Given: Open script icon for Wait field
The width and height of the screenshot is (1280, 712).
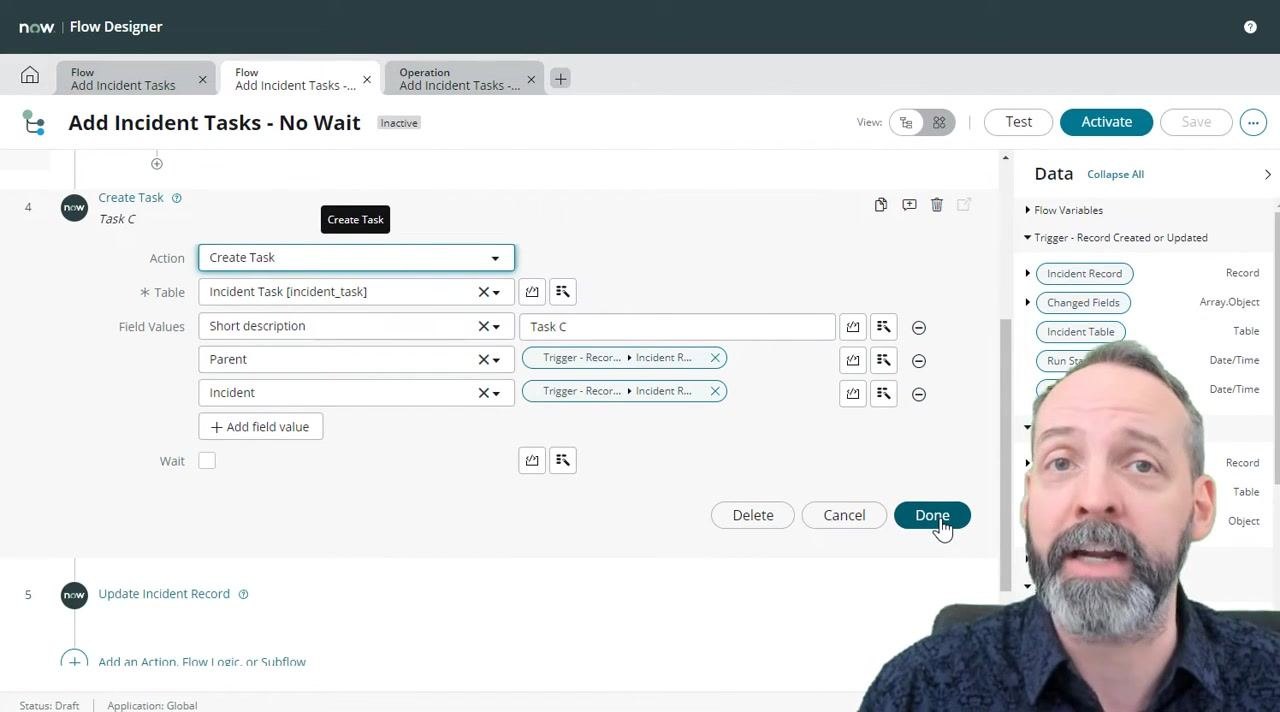Looking at the screenshot, I should click(532, 460).
